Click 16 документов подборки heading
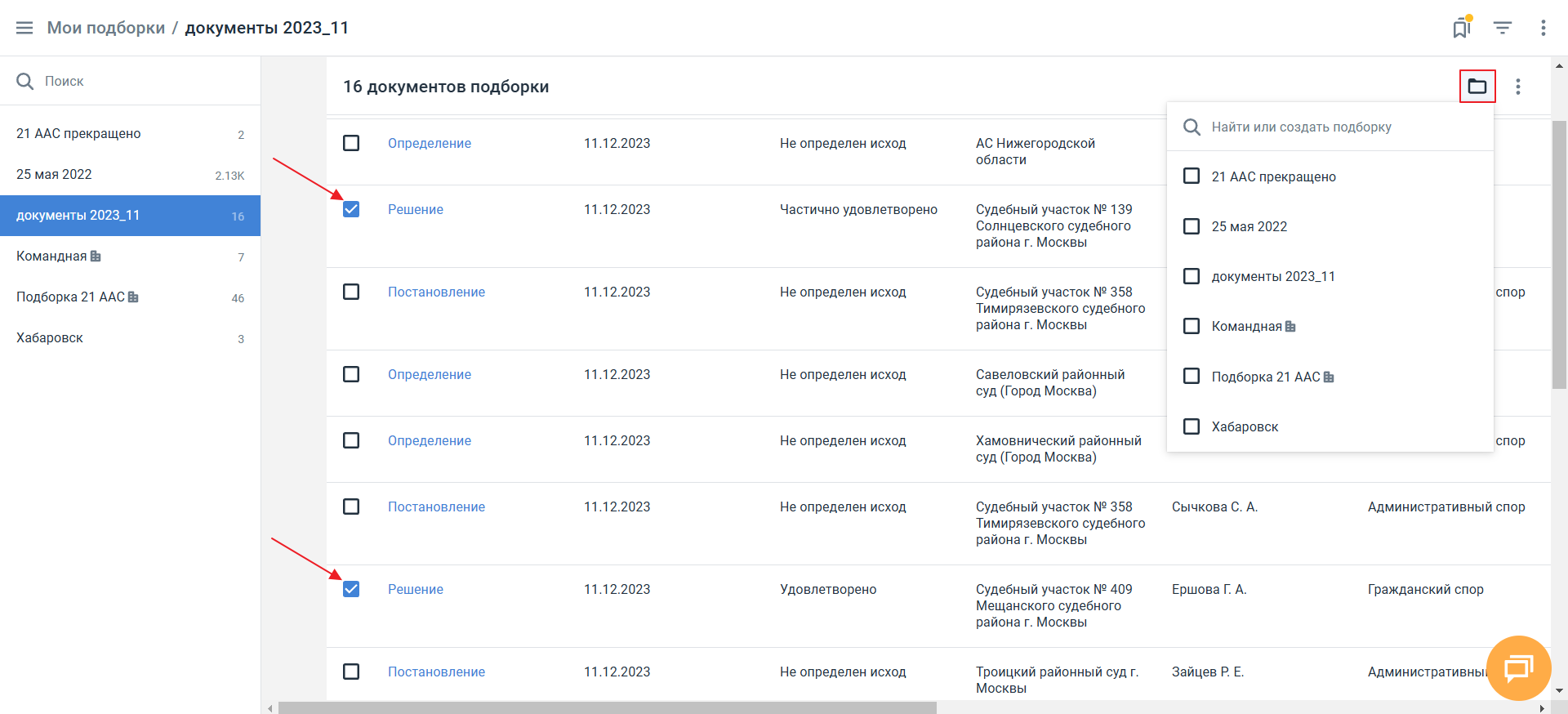This screenshot has height=714, width=1568. pos(446,87)
